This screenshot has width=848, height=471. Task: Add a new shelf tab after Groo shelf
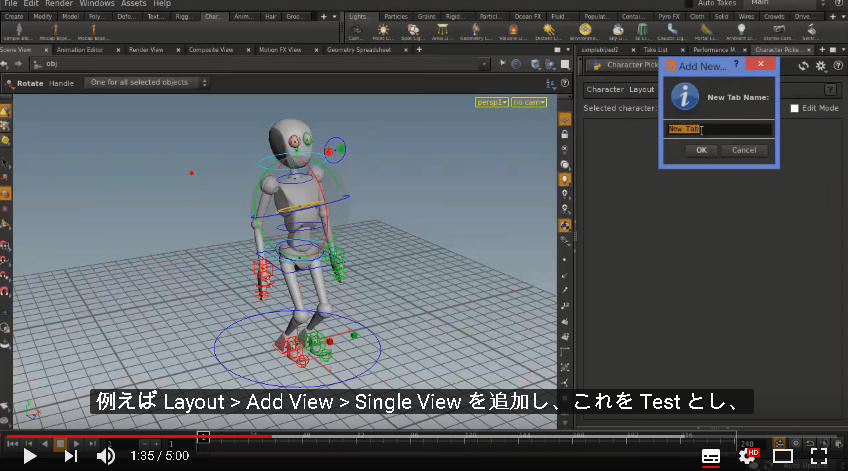323,17
